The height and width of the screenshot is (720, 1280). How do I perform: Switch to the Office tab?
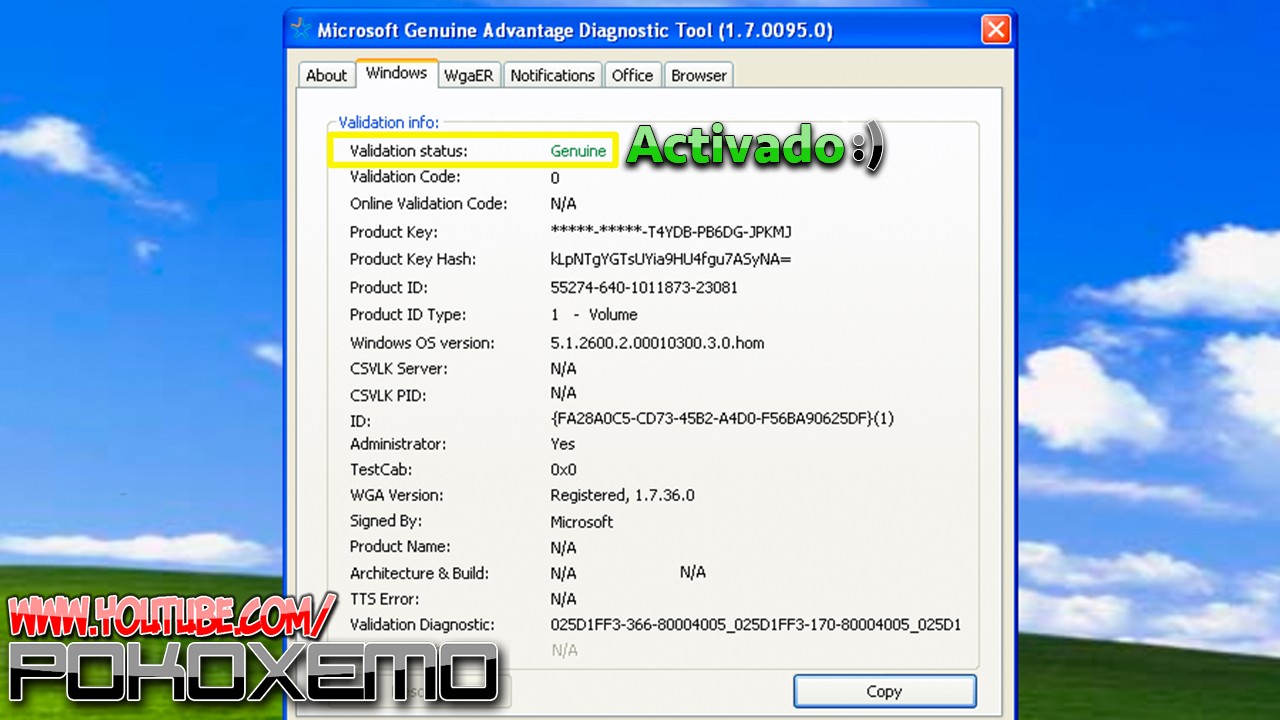[632, 75]
